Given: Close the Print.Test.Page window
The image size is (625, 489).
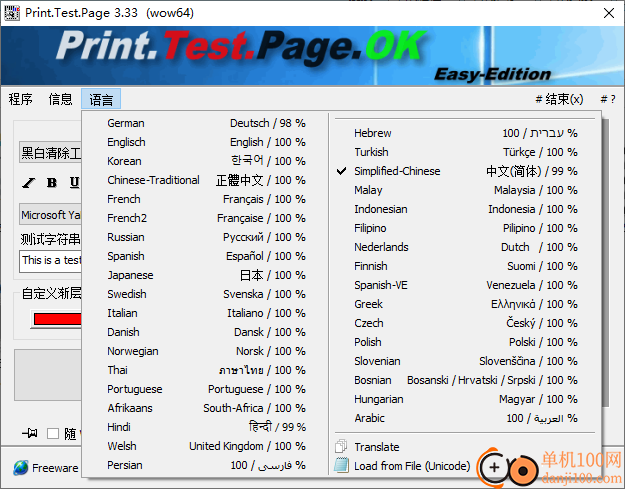Looking at the screenshot, I should [609, 13].
